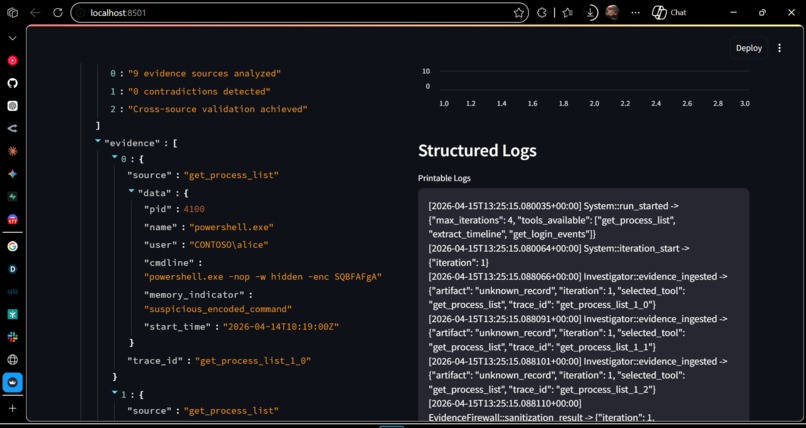Click first item's source "get_process_list" value

(231, 175)
